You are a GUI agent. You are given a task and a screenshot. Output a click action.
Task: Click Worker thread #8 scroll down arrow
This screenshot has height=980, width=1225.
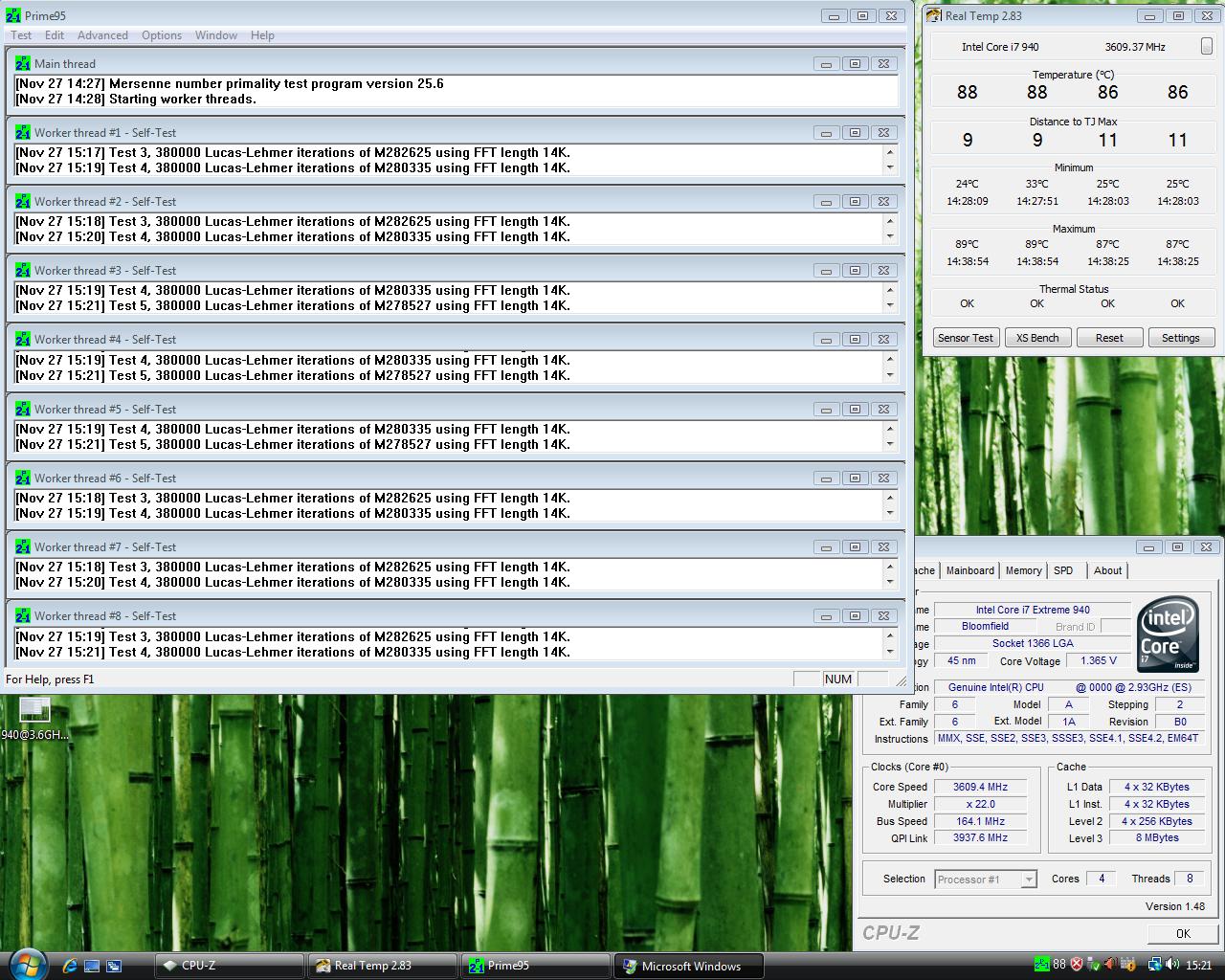890,652
